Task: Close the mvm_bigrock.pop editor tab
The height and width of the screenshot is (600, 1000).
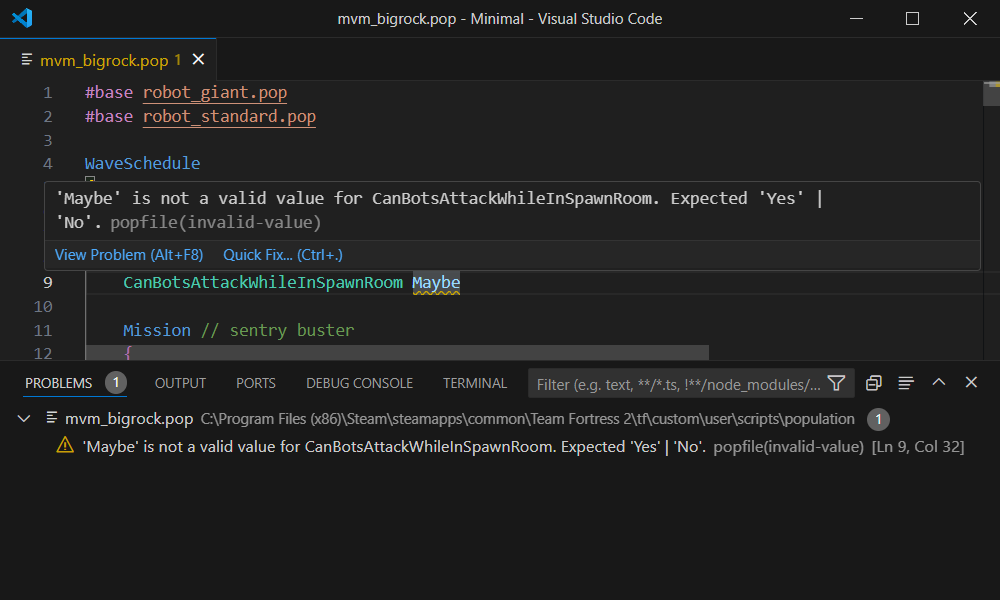Action: coord(198,59)
